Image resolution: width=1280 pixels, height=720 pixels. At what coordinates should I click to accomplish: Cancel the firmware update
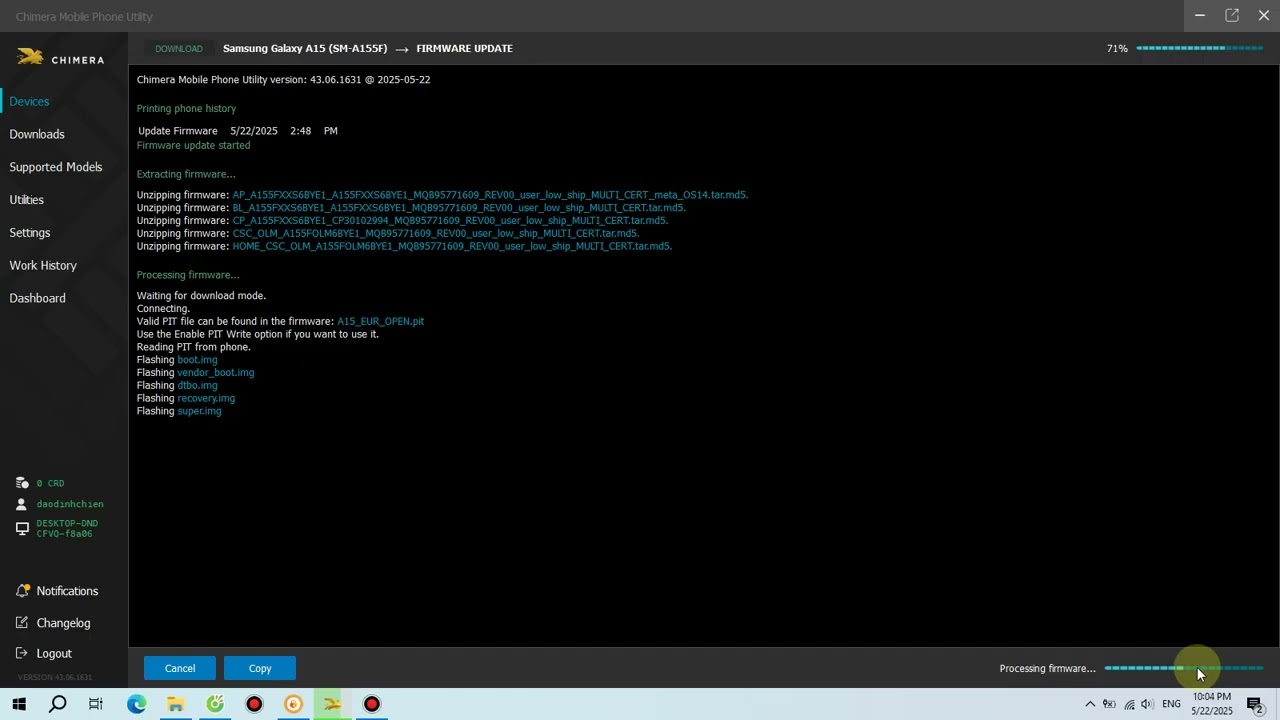click(x=180, y=668)
